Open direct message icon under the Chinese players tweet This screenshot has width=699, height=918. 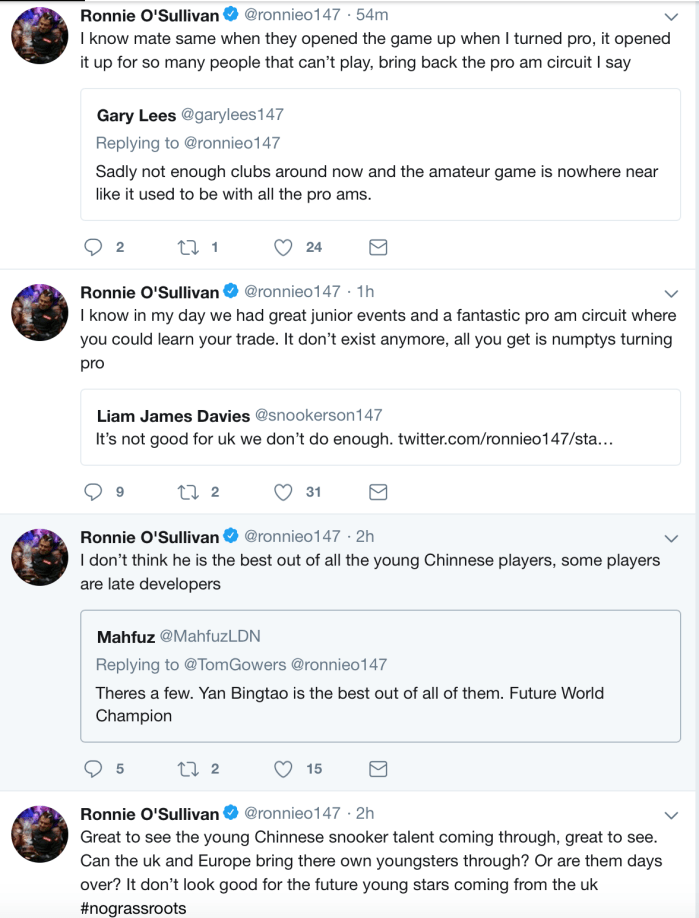(x=378, y=769)
